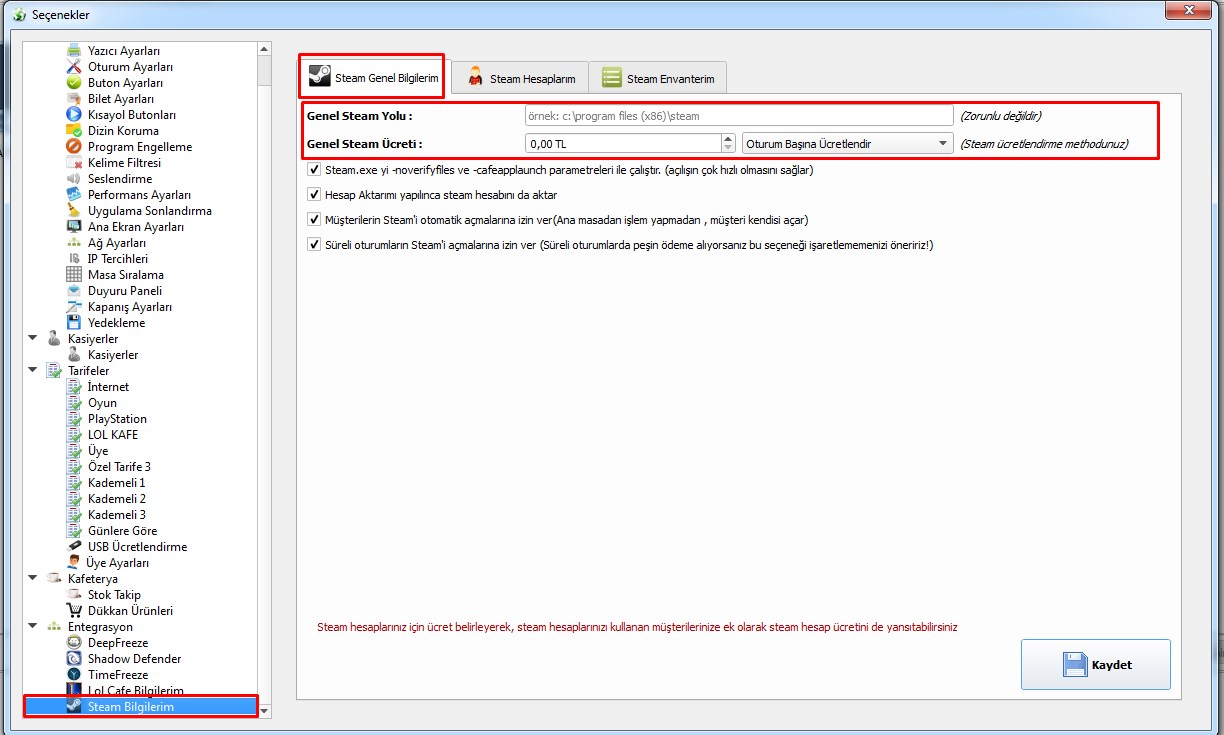Open the LOL KAFE tariff item
Viewport: 1224px width, 735px height.
click(x=113, y=435)
